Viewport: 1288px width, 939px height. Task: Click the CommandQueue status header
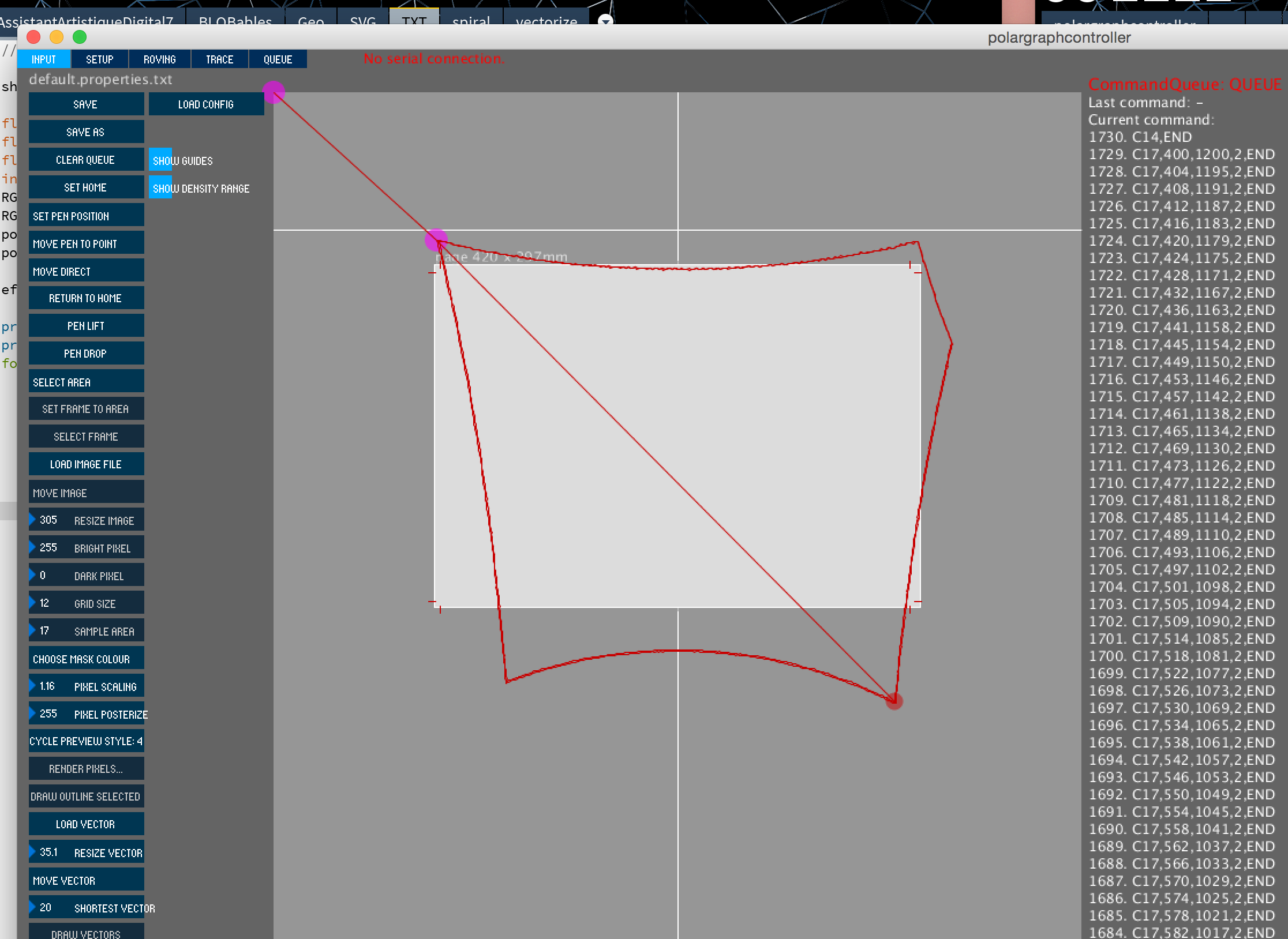[1184, 85]
